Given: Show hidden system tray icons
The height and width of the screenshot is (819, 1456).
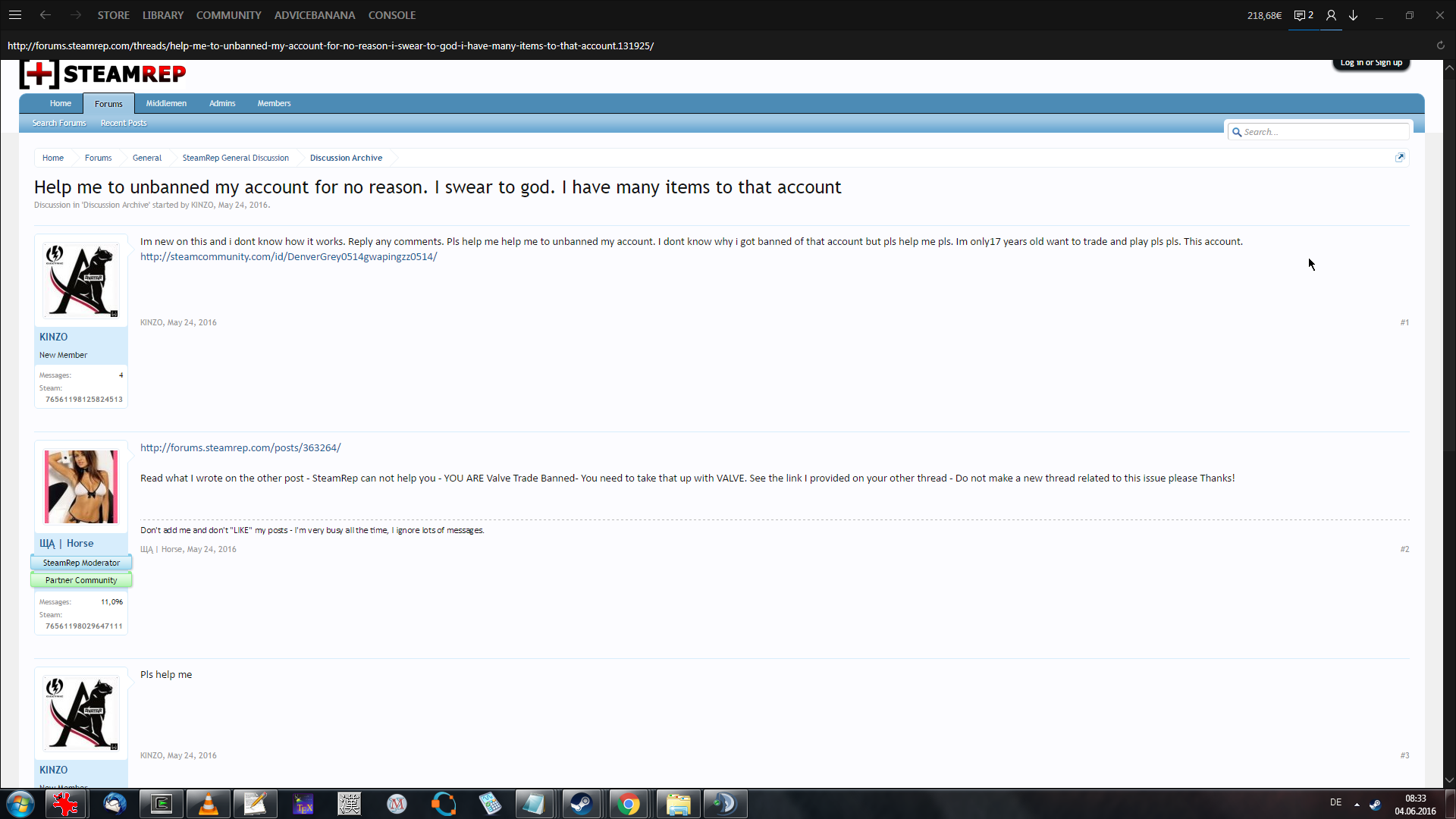Looking at the screenshot, I should [x=1357, y=804].
